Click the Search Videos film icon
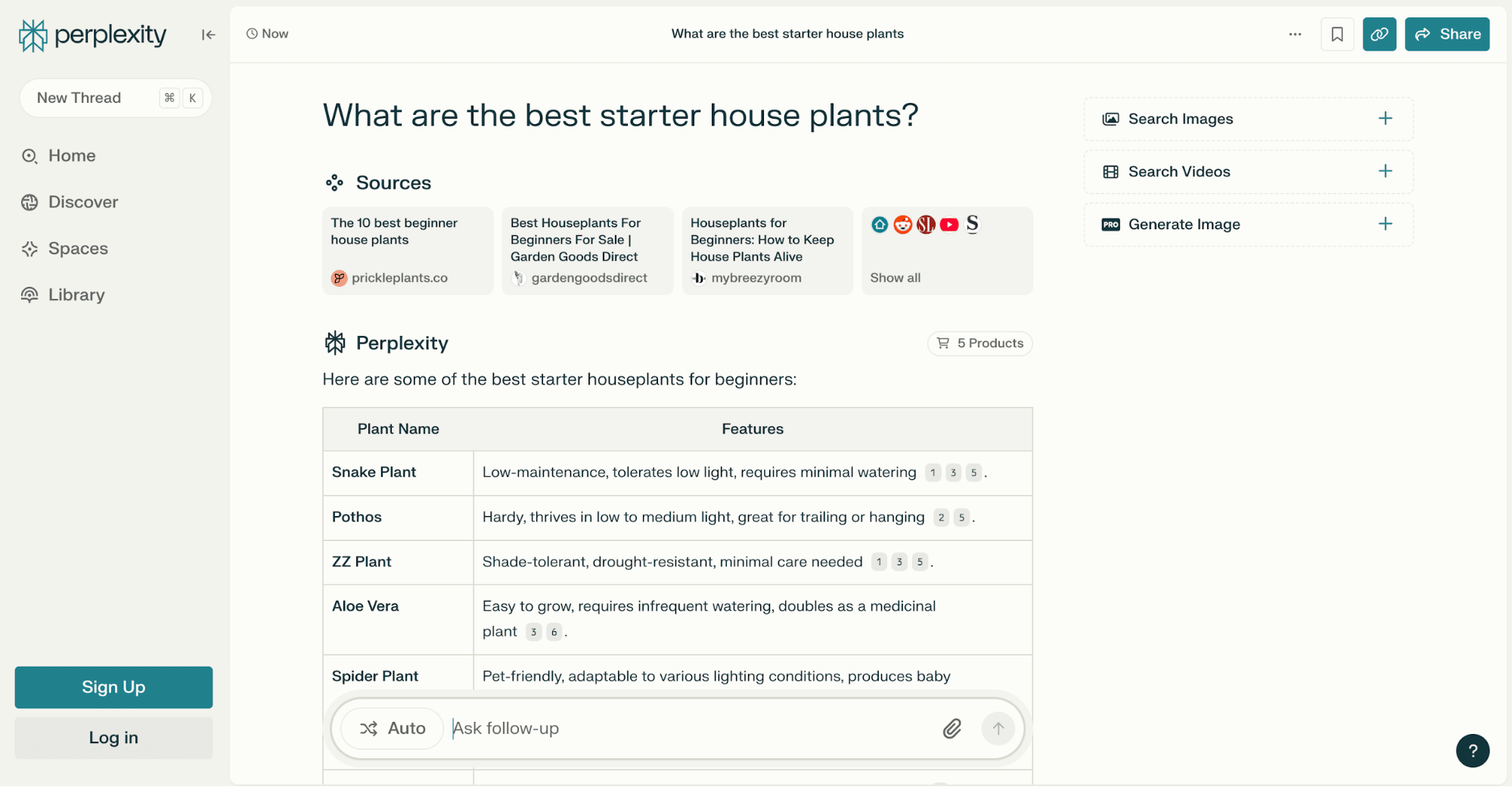The image size is (1512, 787). point(1110,172)
